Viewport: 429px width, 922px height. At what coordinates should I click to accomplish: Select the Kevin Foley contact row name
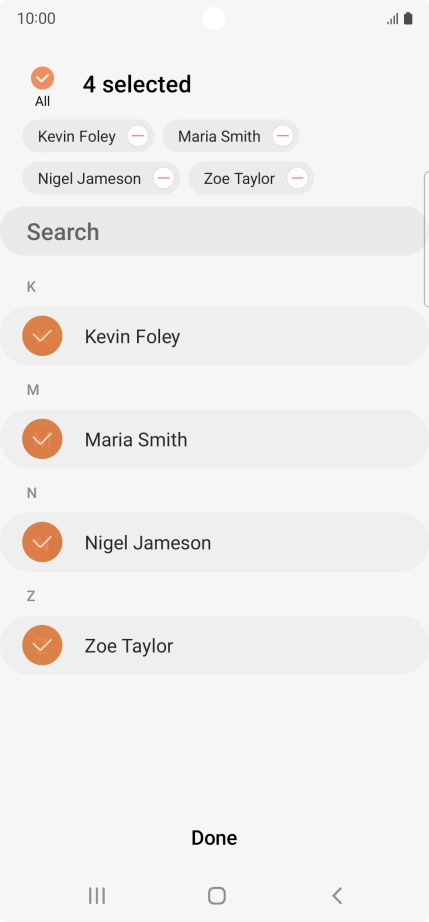132,337
